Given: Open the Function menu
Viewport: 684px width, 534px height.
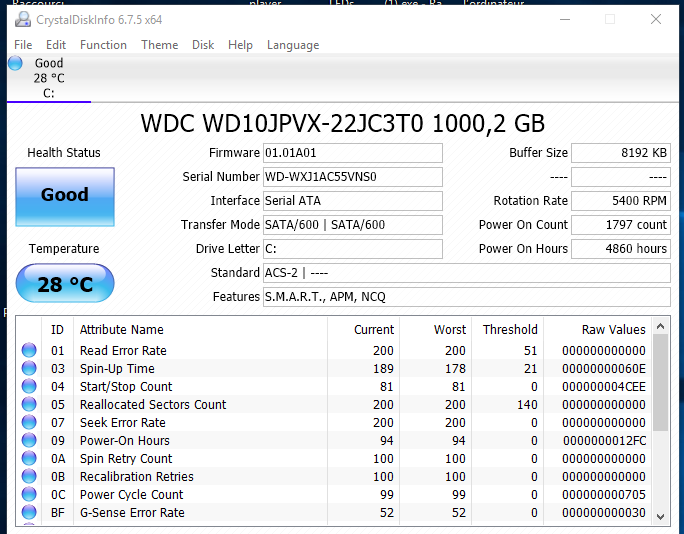Looking at the screenshot, I should tap(103, 45).
